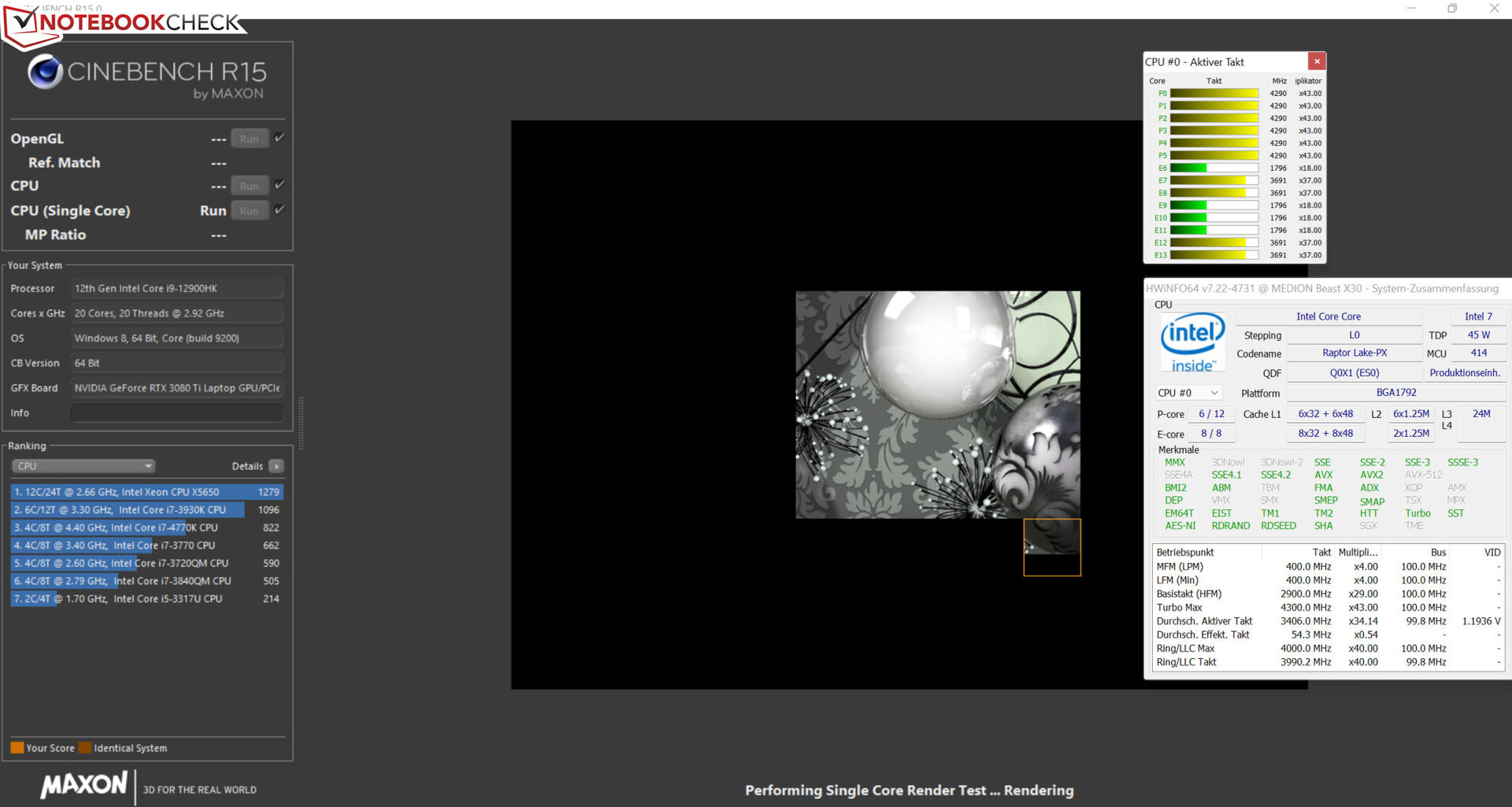The width and height of the screenshot is (1512, 807).
Task: Click the CB Version field
Action: tap(177, 363)
